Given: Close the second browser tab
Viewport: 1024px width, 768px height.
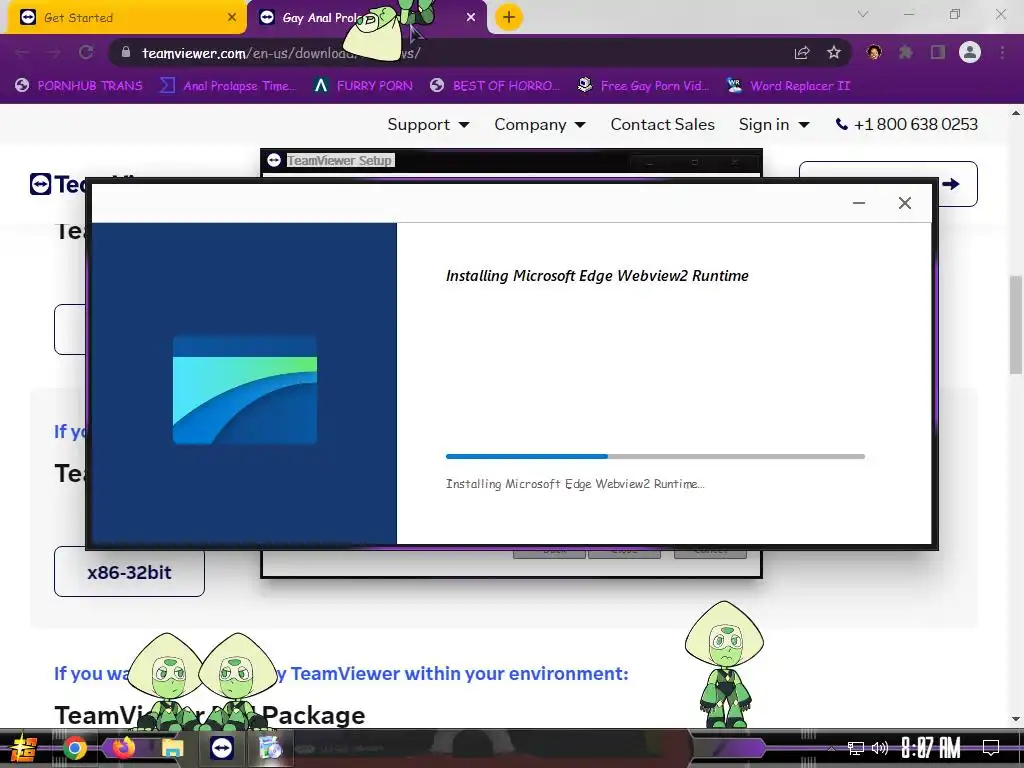Looking at the screenshot, I should pos(471,18).
